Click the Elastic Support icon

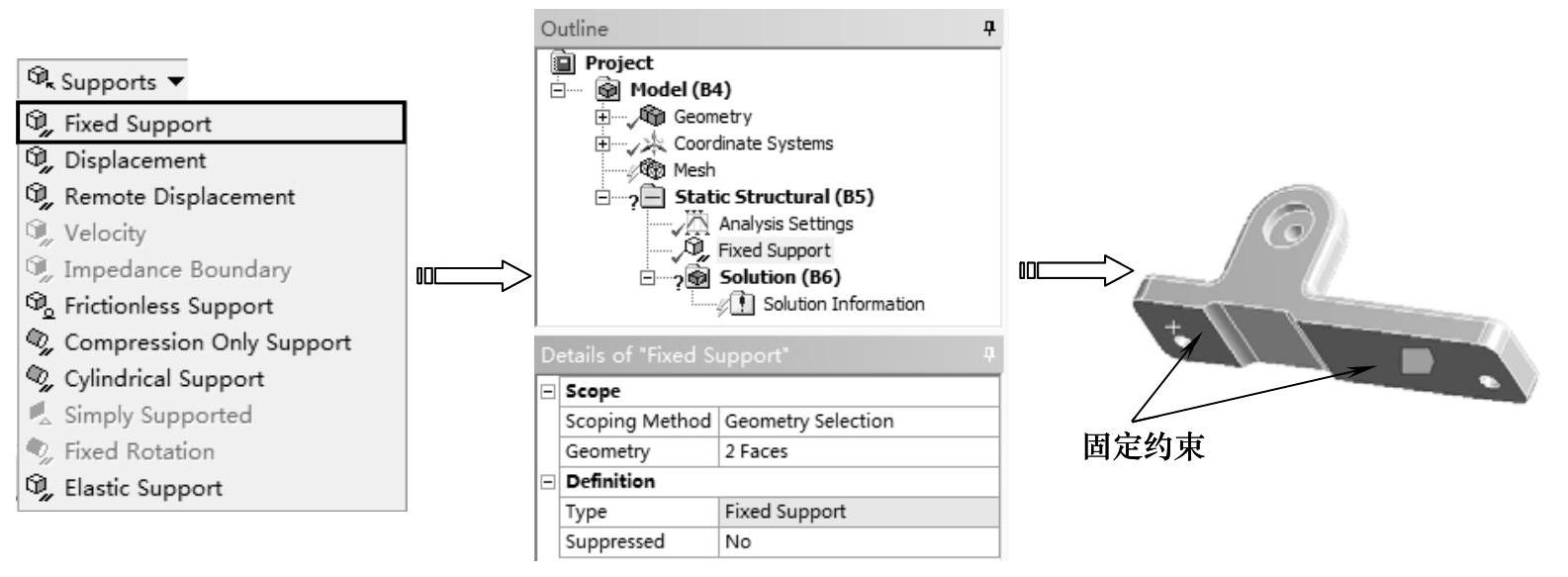point(38,488)
